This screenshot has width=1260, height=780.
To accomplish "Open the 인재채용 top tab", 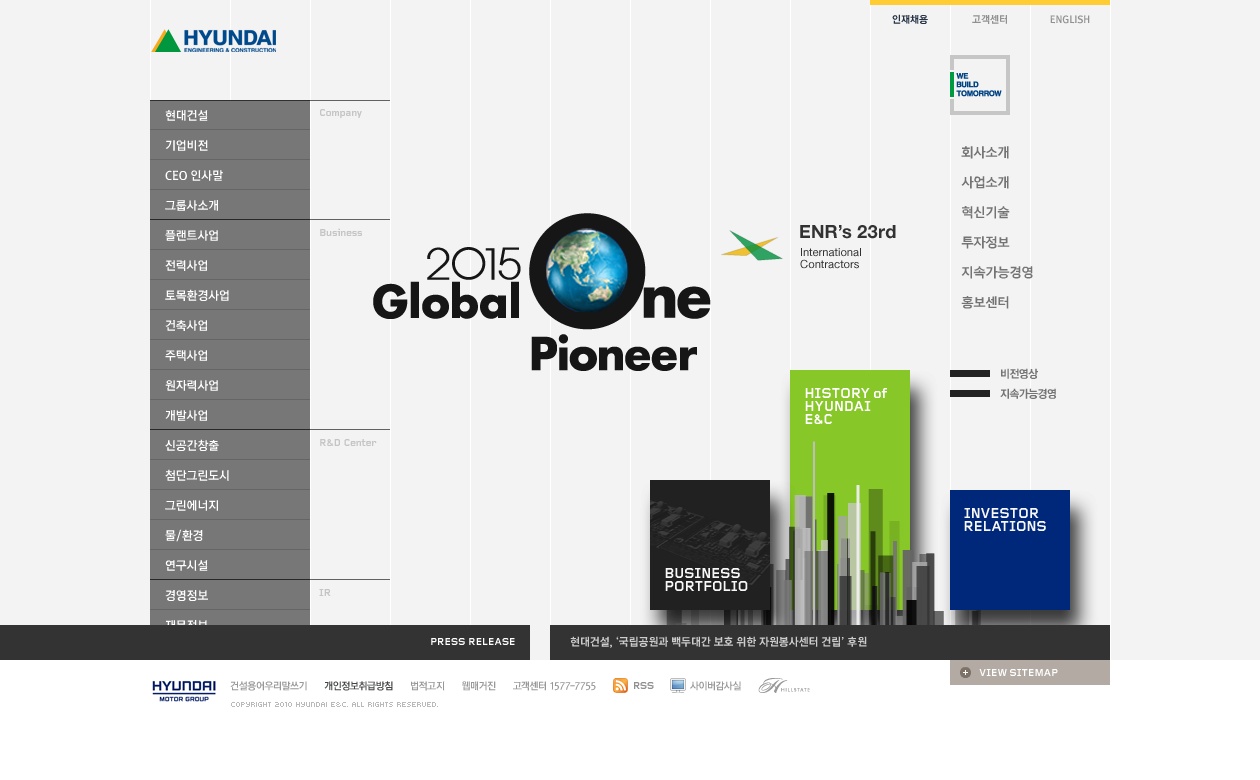I will click(910, 19).
